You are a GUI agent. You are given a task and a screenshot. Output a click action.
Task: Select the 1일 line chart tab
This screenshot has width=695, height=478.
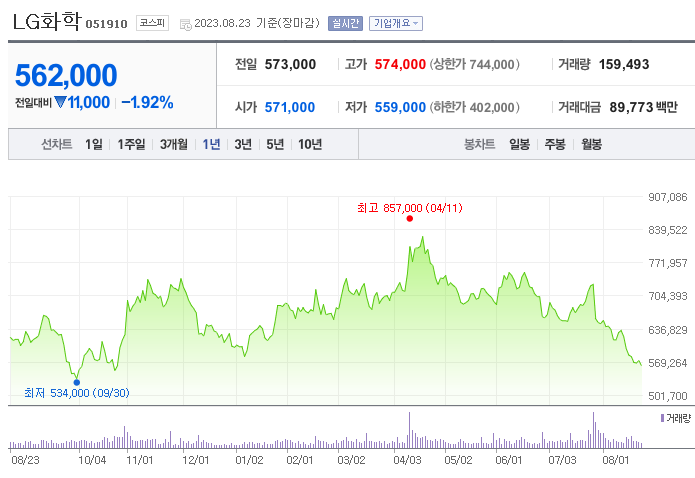coord(94,144)
